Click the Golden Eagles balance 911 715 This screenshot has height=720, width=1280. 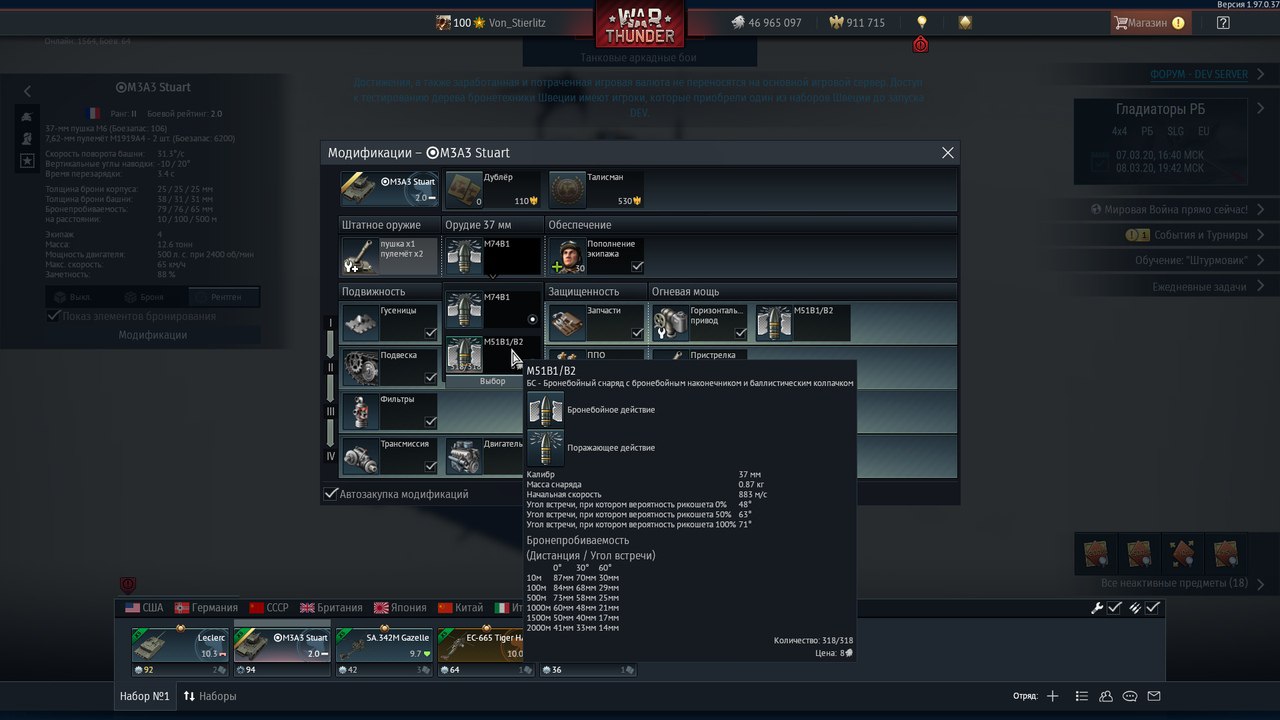[857, 22]
